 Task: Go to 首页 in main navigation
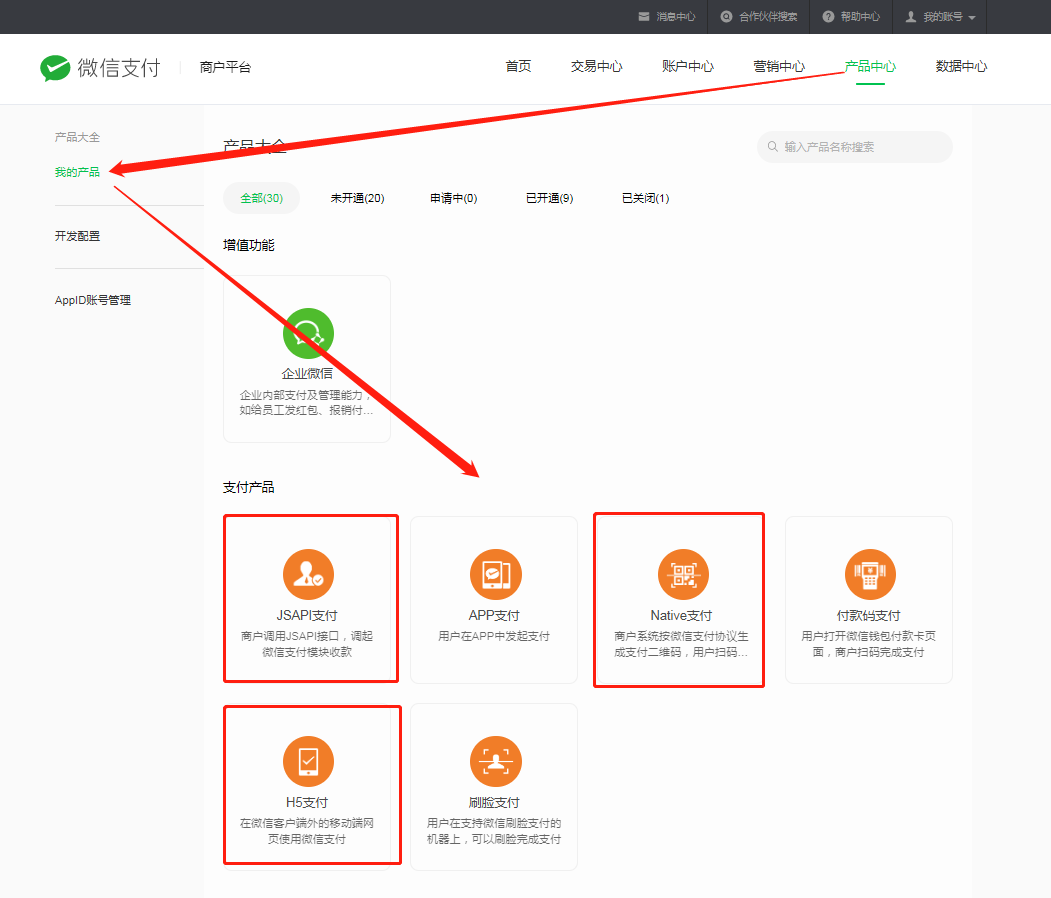[x=518, y=66]
